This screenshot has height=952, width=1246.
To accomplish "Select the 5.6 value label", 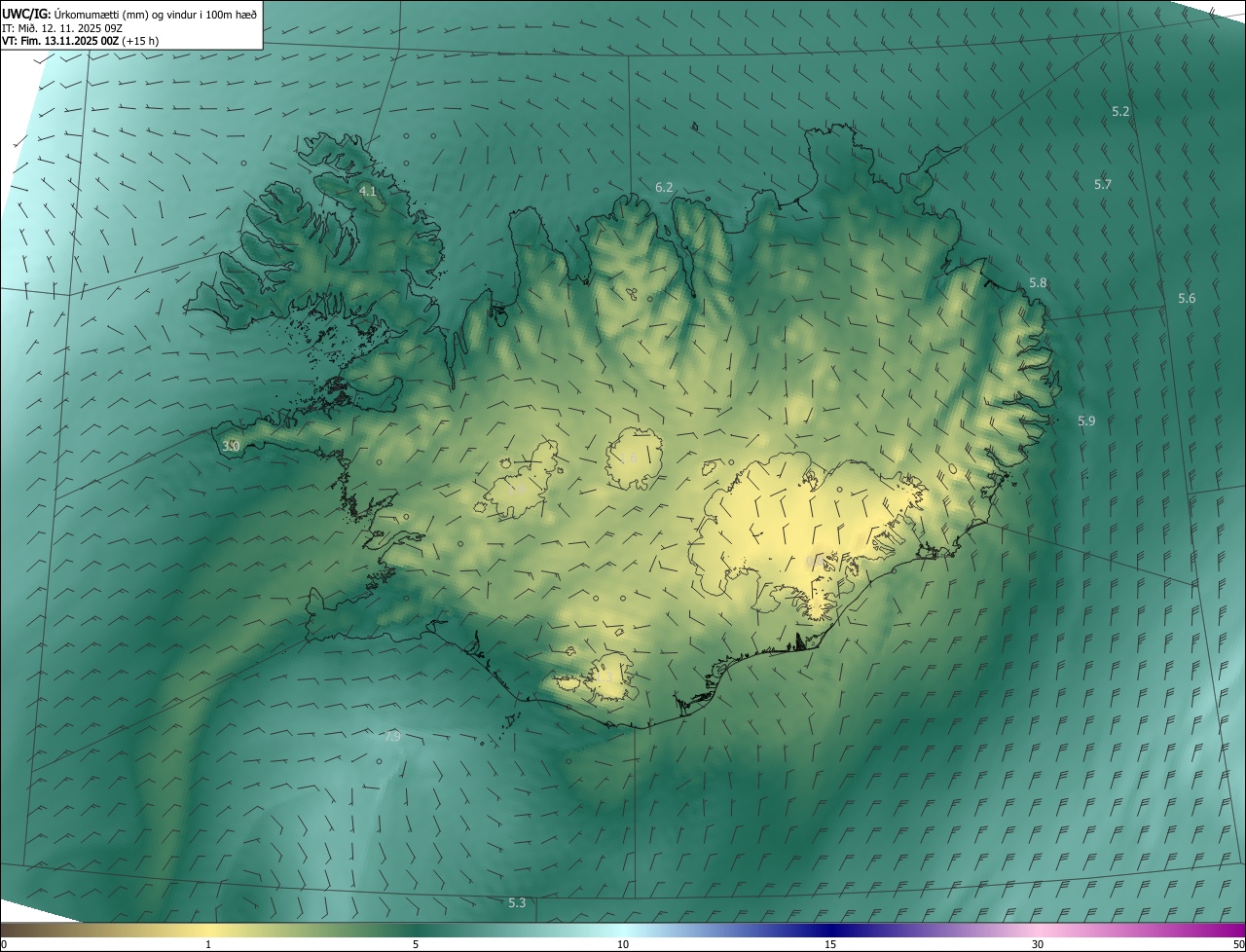I will [x=1187, y=298].
